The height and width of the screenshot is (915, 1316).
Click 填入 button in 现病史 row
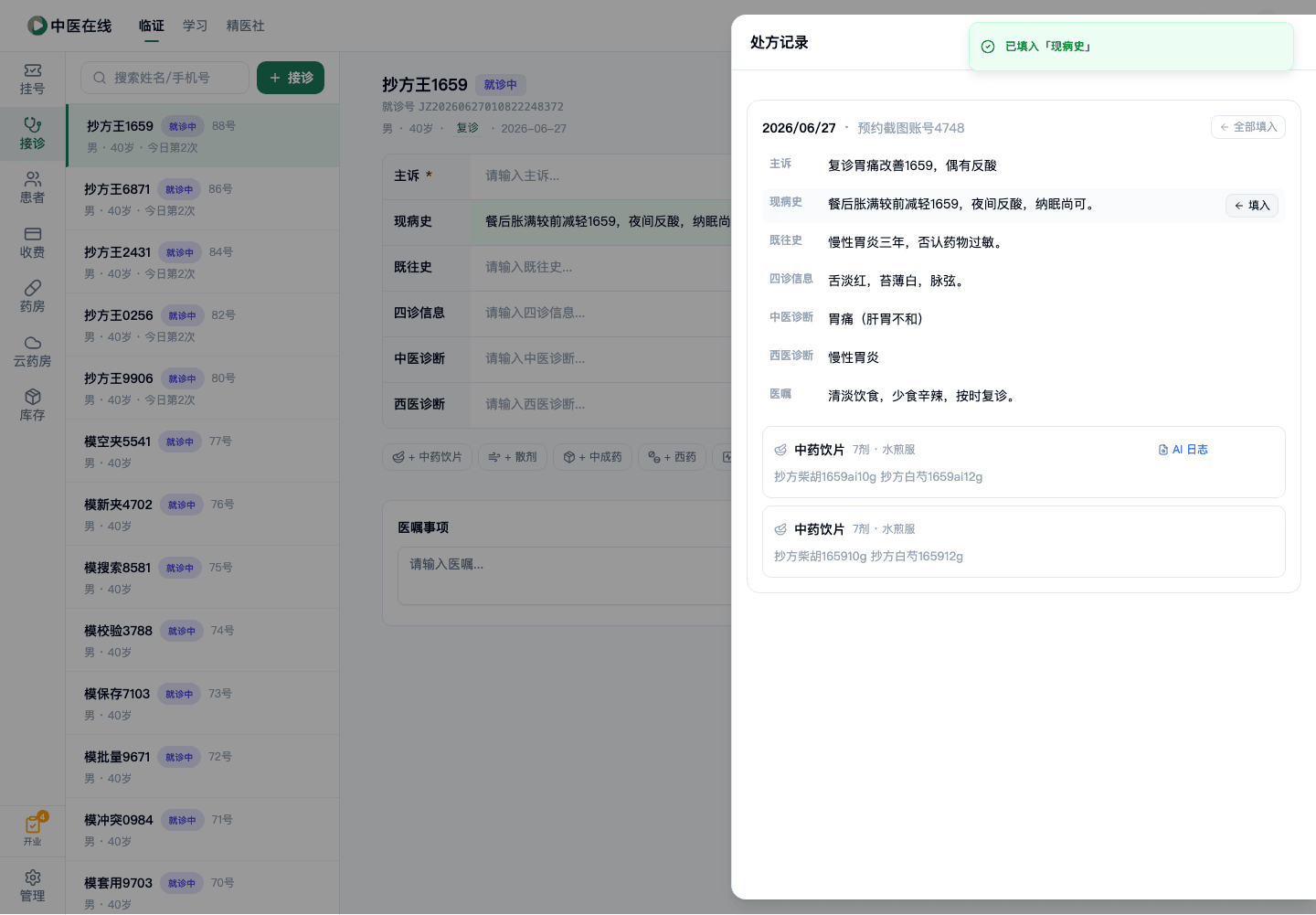1252,206
